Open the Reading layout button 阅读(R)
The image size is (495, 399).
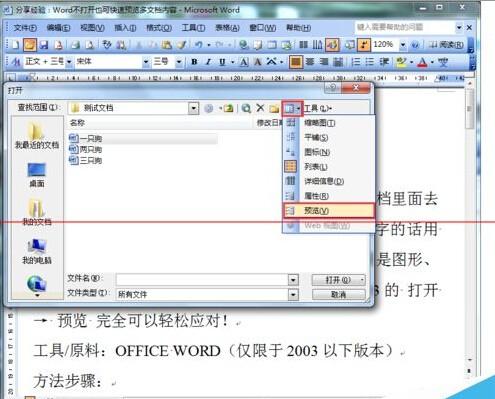tap(446, 45)
